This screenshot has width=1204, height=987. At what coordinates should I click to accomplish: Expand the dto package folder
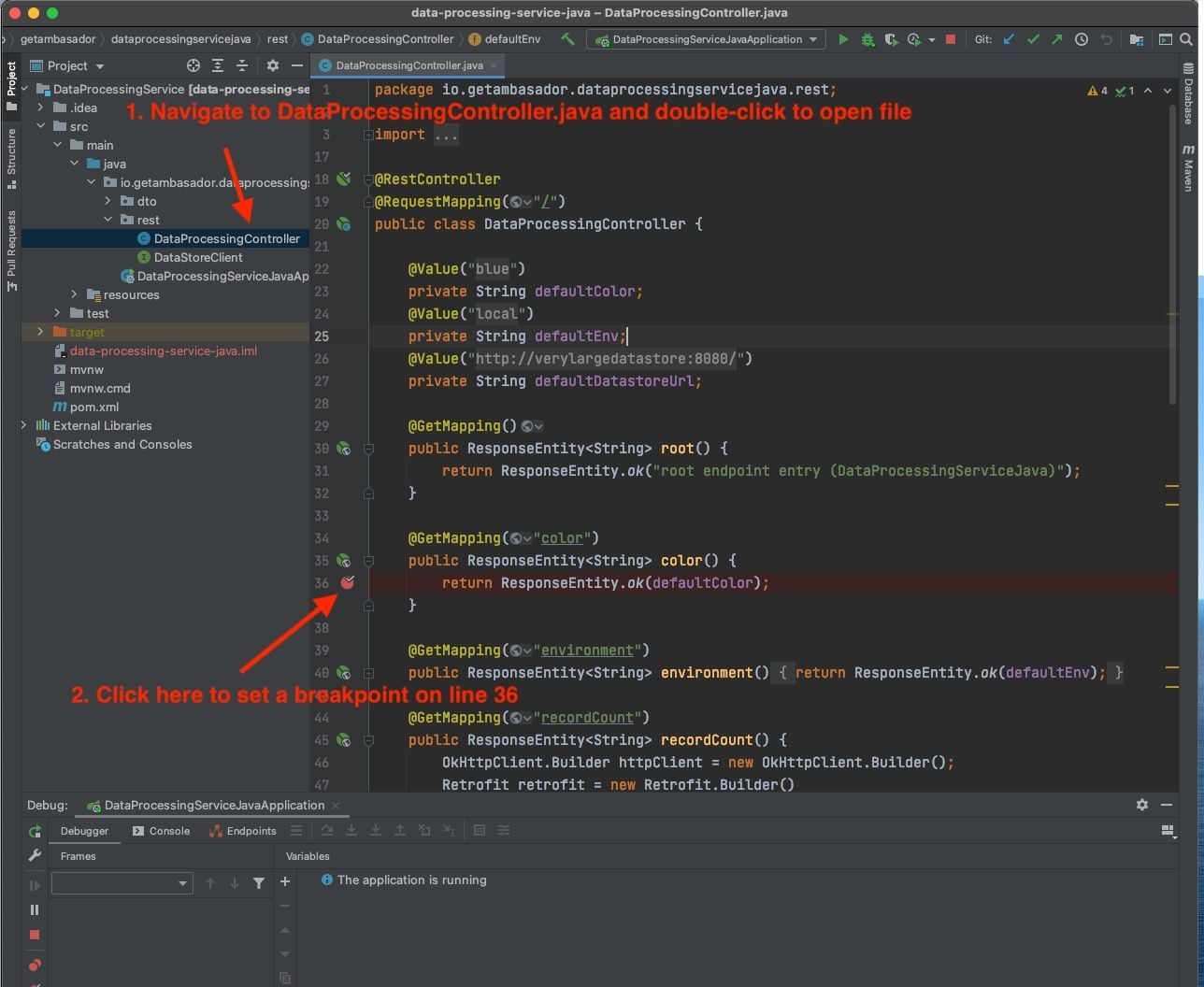click(x=108, y=201)
